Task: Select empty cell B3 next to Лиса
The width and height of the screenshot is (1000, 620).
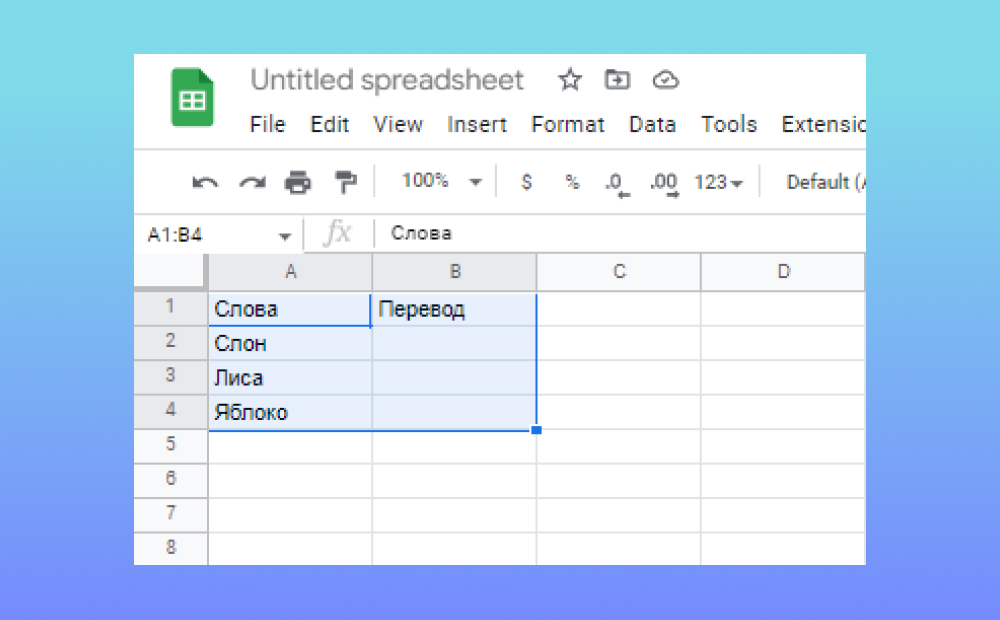Action: [x=454, y=378]
